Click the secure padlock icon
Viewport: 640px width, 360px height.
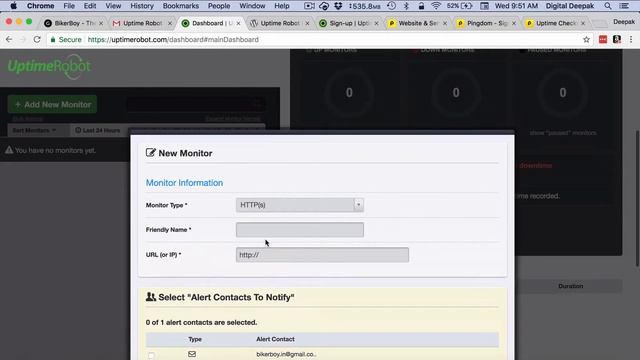(53, 40)
